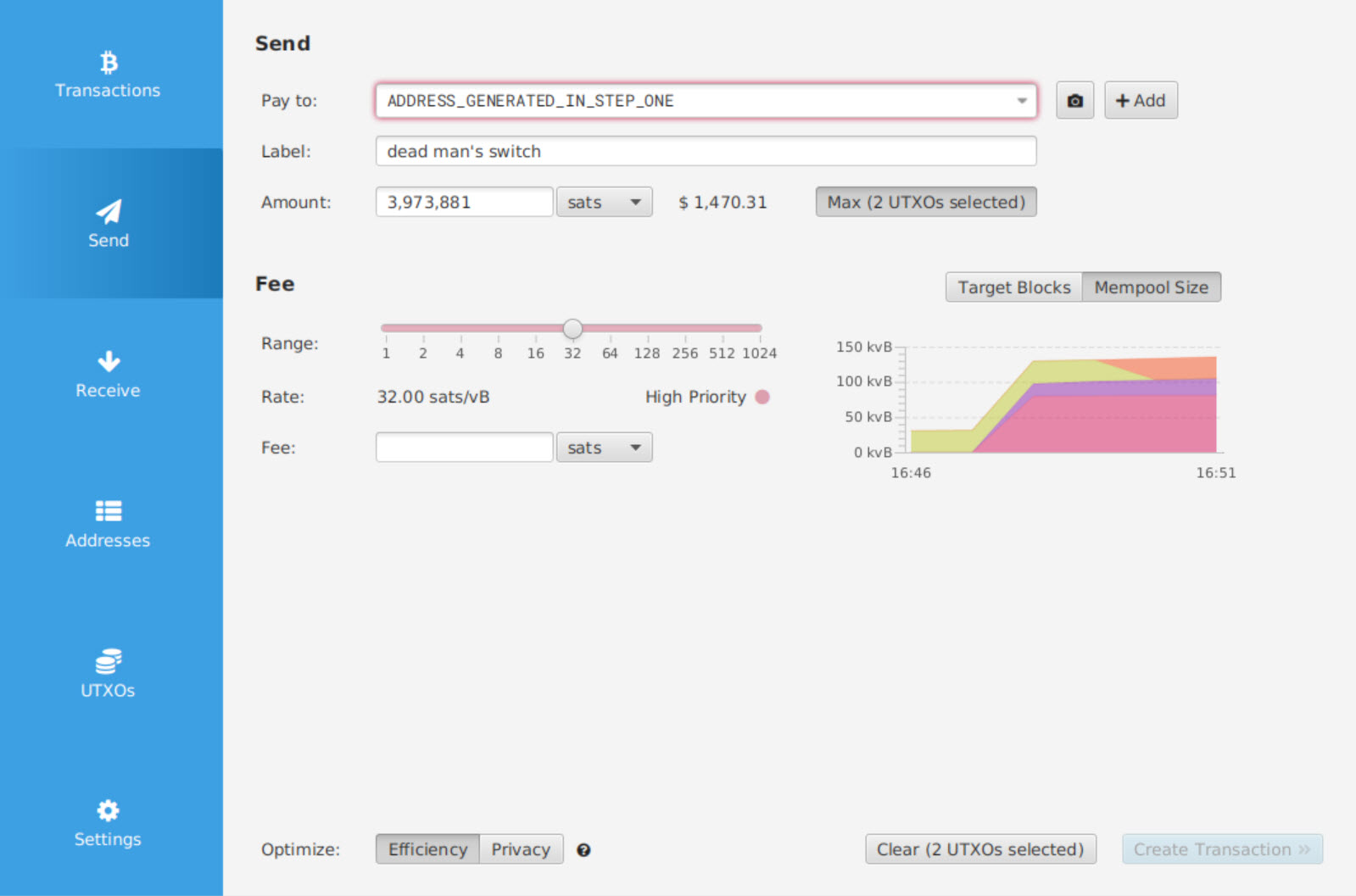Toggle the Max UTXOs selected button

925,203
